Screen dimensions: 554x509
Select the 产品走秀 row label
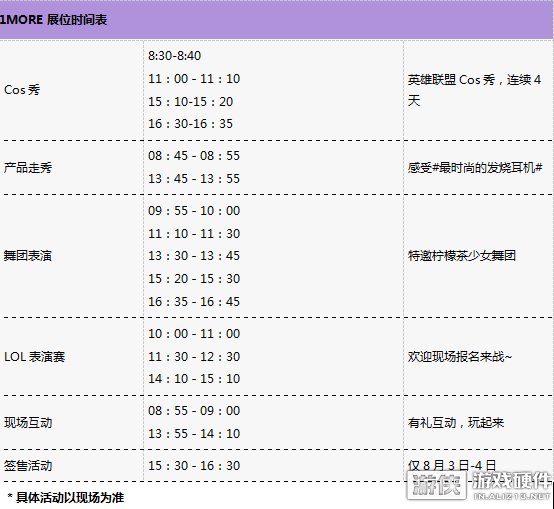(x=28, y=167)
